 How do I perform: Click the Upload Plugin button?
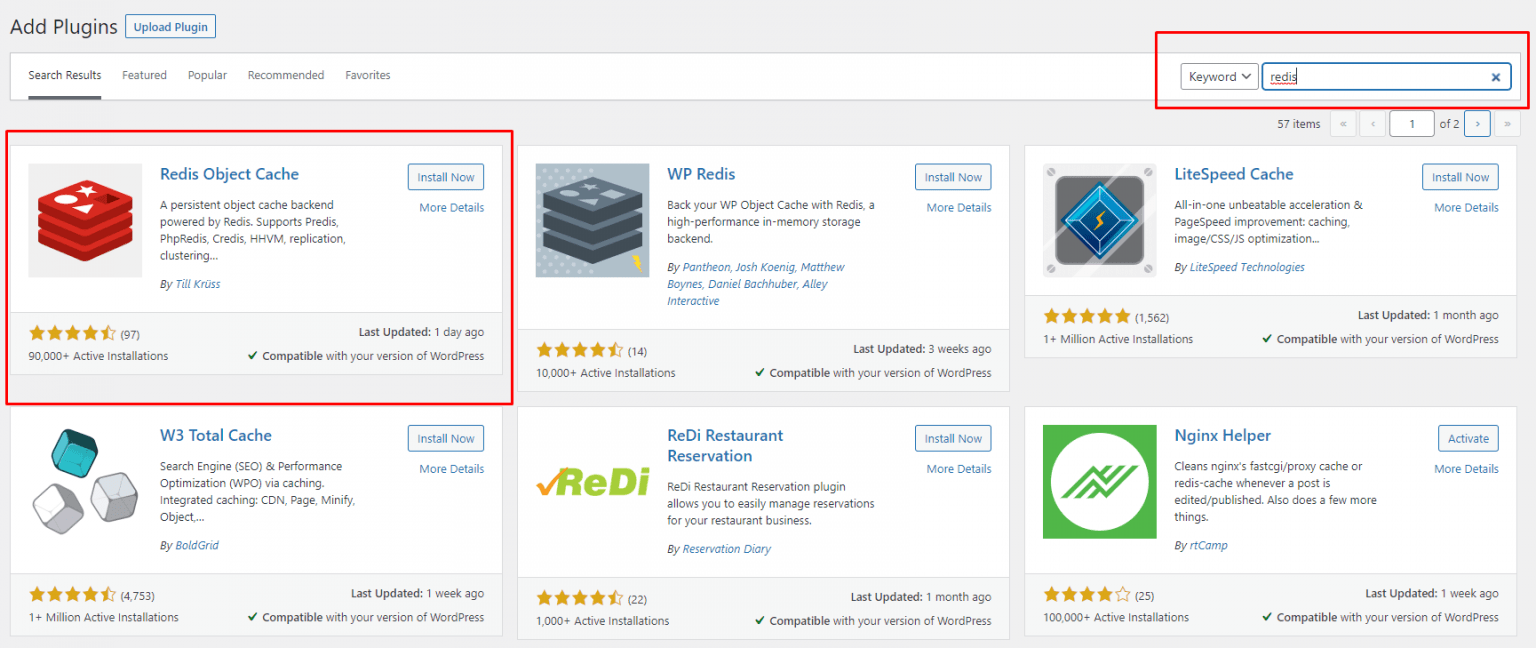tap(169, 26)
